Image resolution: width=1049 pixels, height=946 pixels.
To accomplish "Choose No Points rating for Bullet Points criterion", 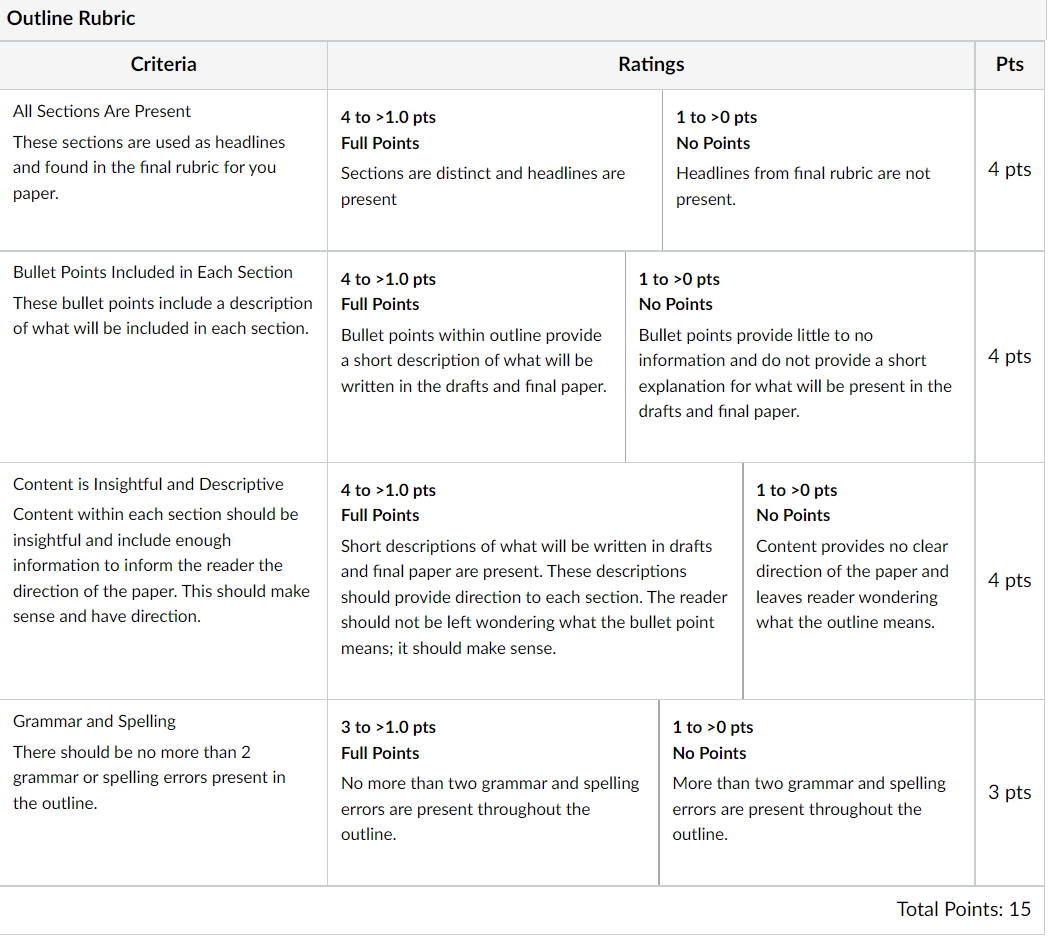I will pos(800,357).
